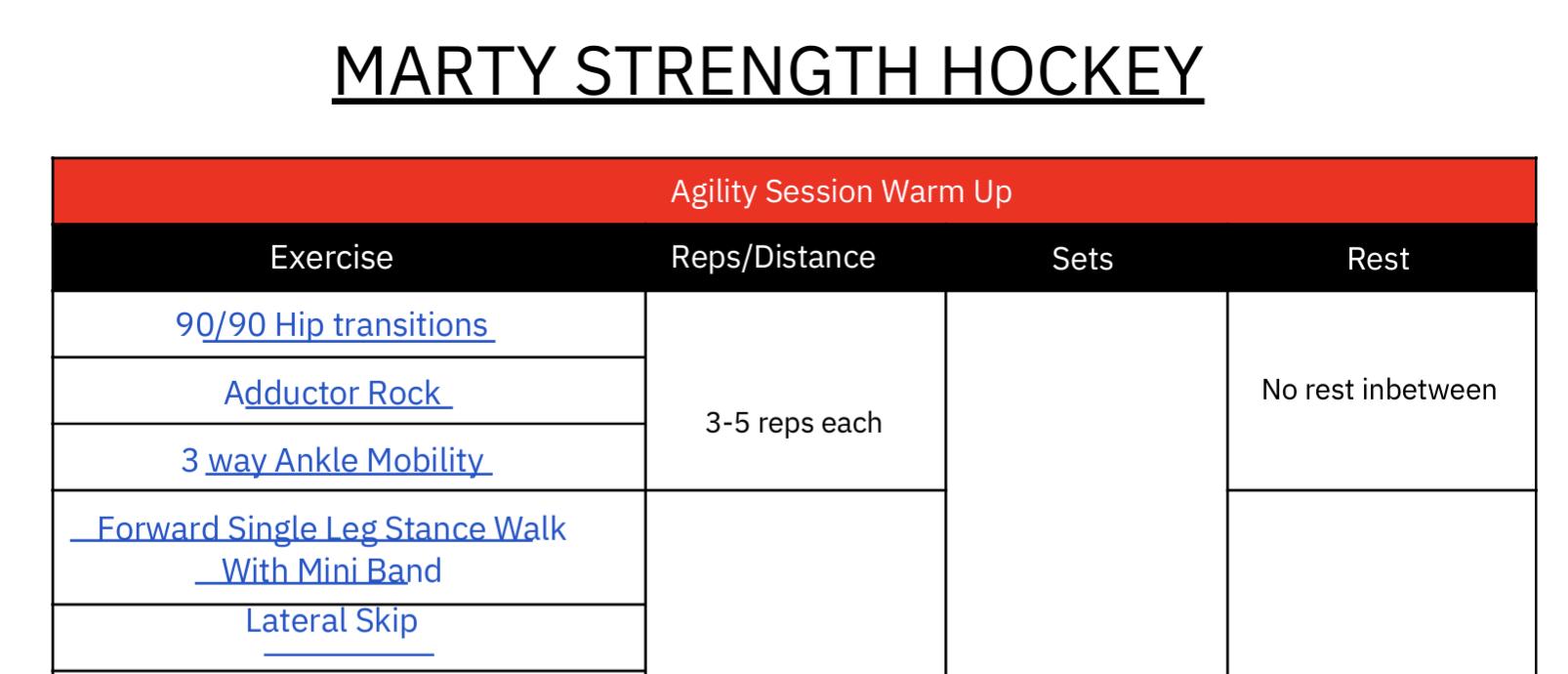Select the Exercise column header
The width and height of the screenshot is (1568, 674).
click(x=331, y=258)
